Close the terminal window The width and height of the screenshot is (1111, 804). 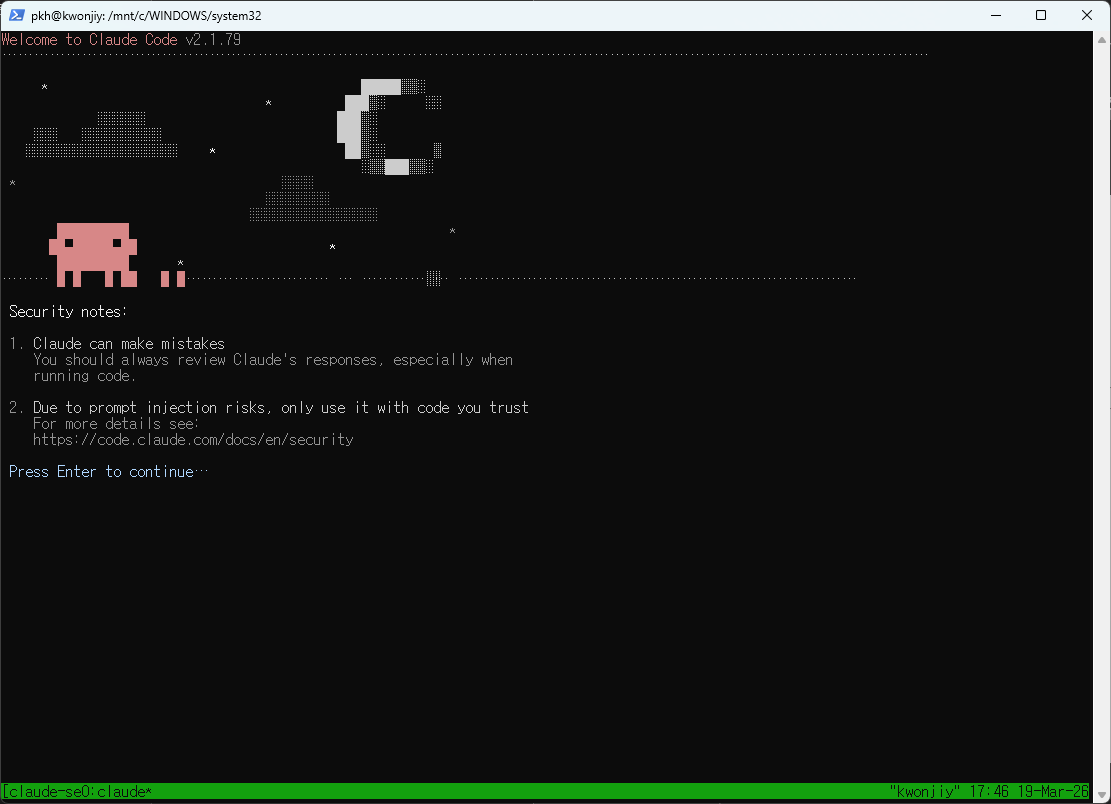1087,15
